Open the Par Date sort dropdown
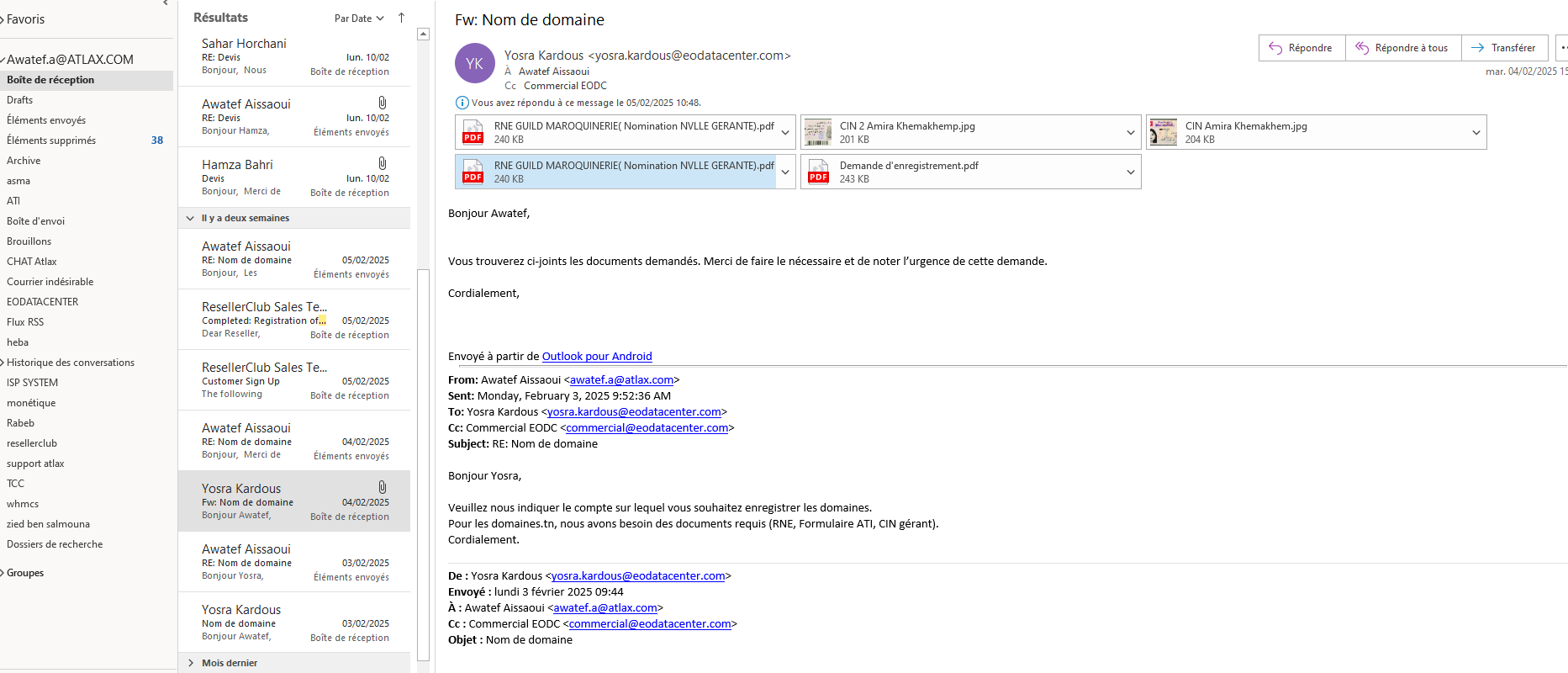 click(x=359, y=19)
